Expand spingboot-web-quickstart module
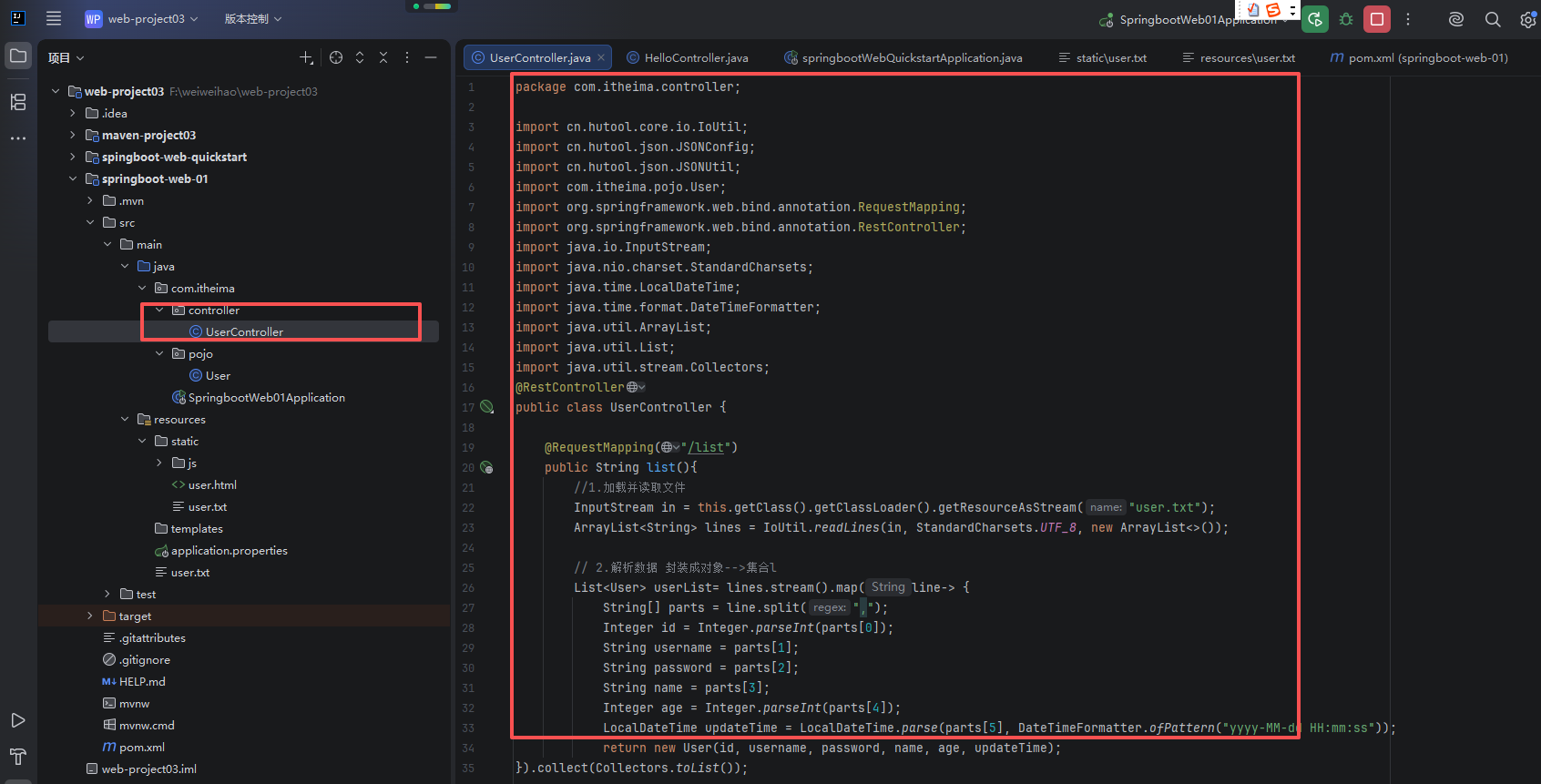The width and height of the screenshot is (1541, 784). click(73, 158)
